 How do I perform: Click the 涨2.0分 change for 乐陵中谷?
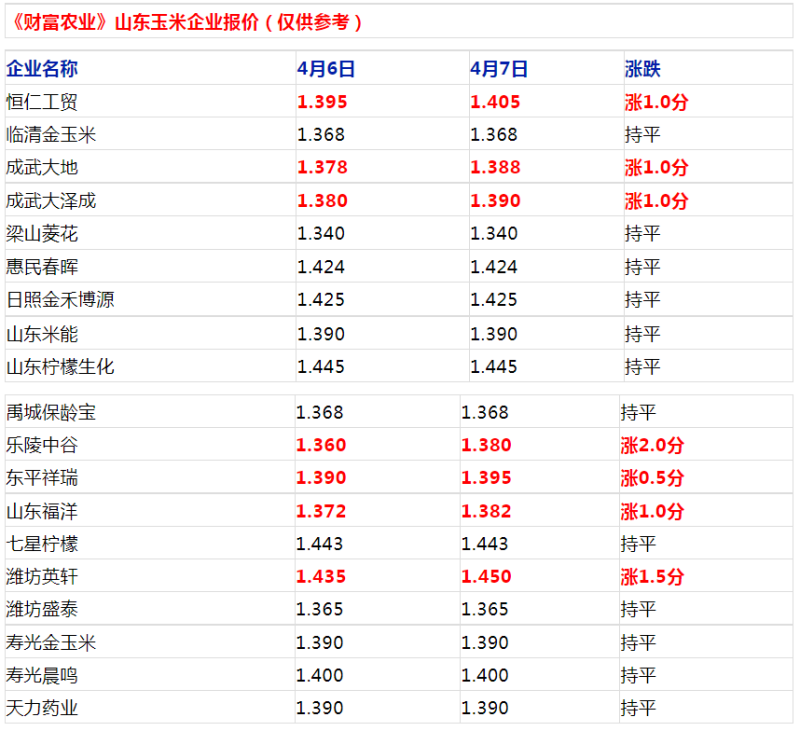click(x=652, y=445)
